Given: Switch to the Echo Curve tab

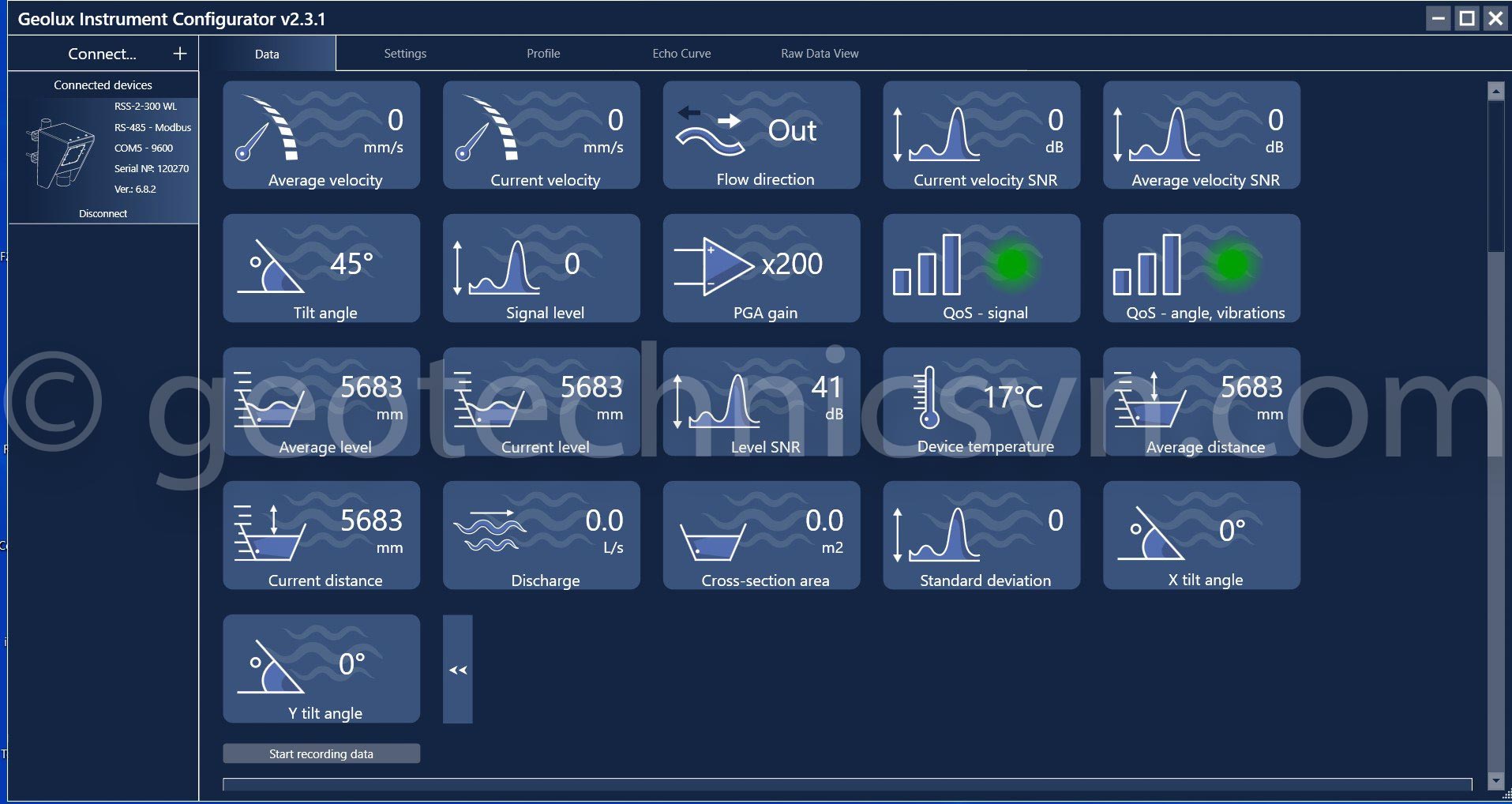Looking at the screenshot, I should [681, 54].
